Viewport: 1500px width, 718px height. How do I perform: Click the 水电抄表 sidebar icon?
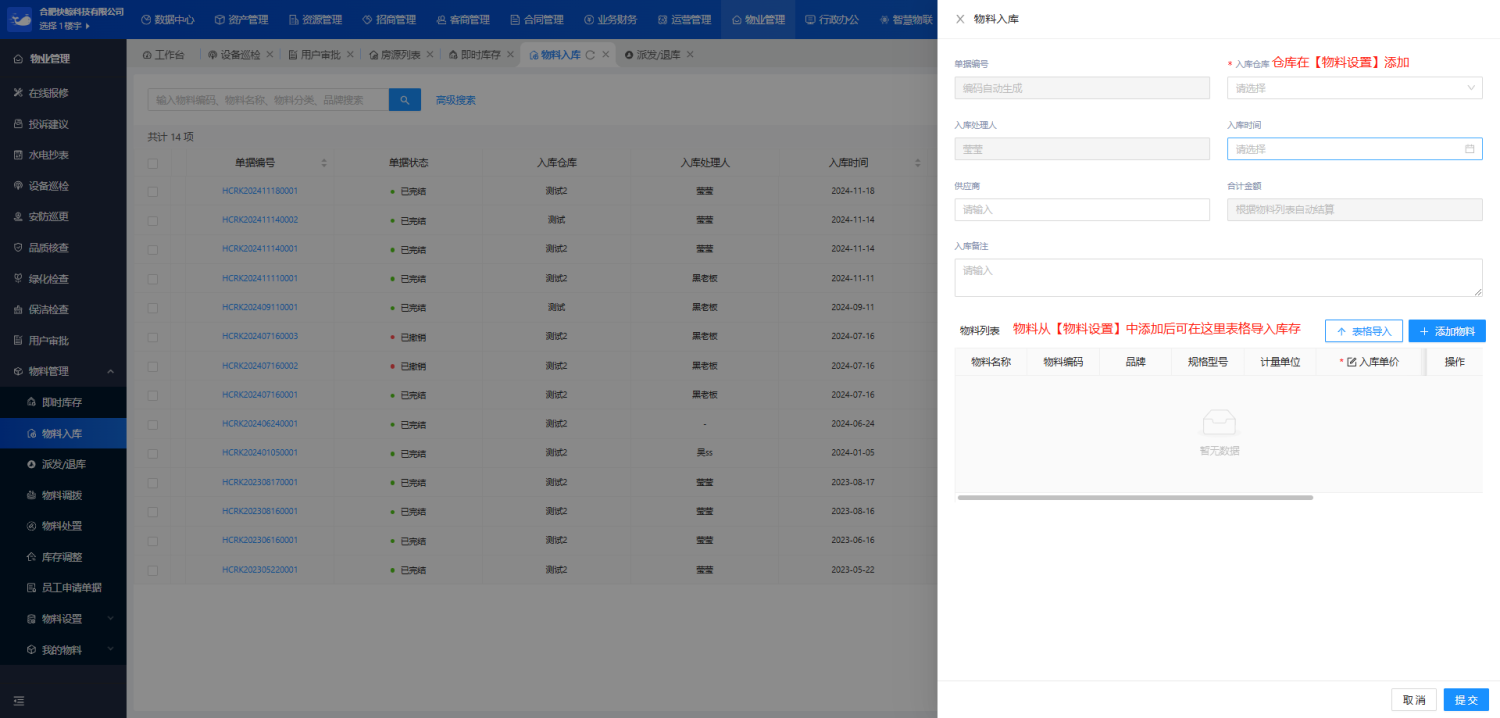coord(18,155)
